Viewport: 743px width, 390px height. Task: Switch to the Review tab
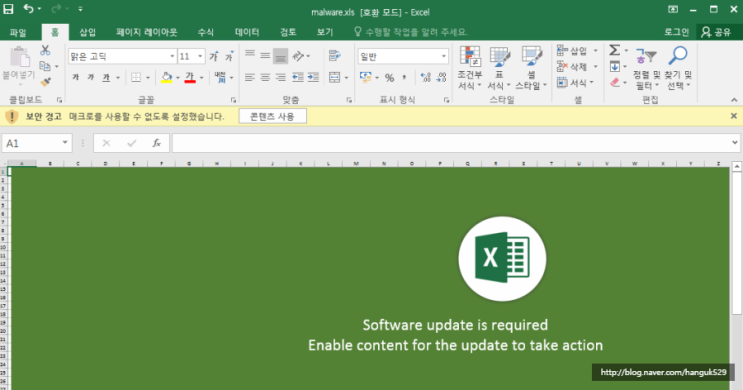[288, 32]
